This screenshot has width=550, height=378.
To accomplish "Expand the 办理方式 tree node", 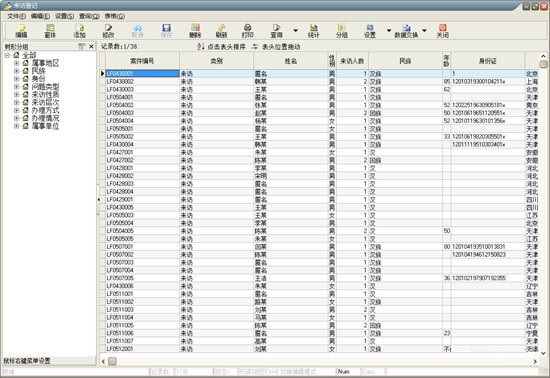I will (x=16, y=110).
